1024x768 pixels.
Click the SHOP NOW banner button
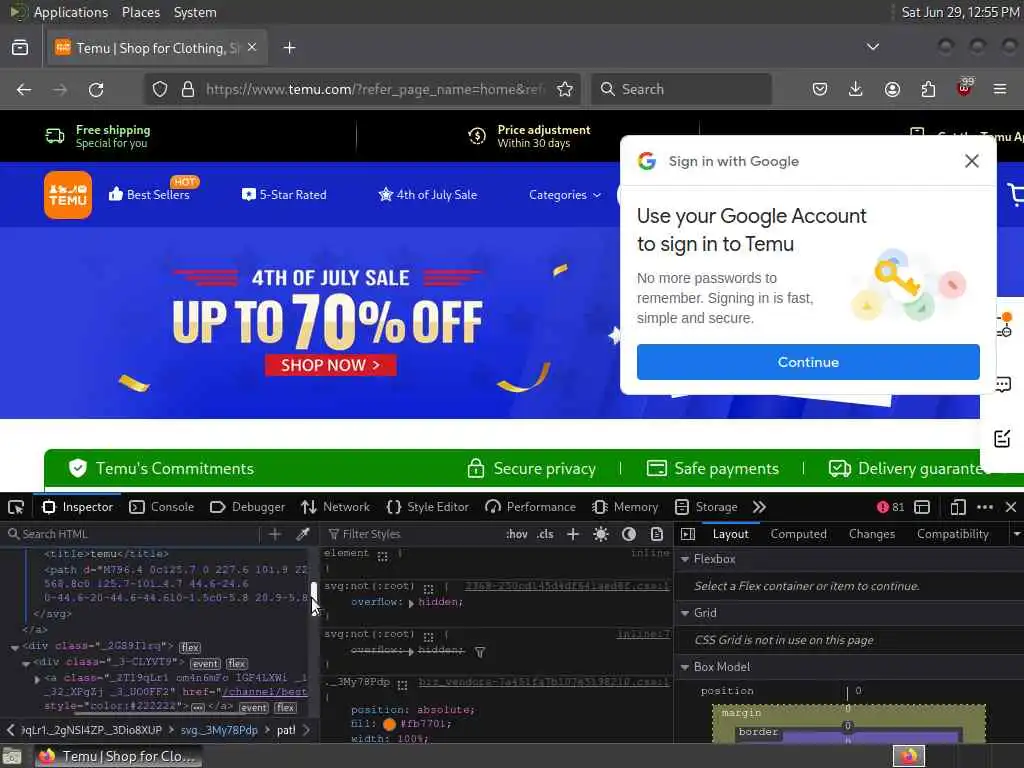point(330,365)
